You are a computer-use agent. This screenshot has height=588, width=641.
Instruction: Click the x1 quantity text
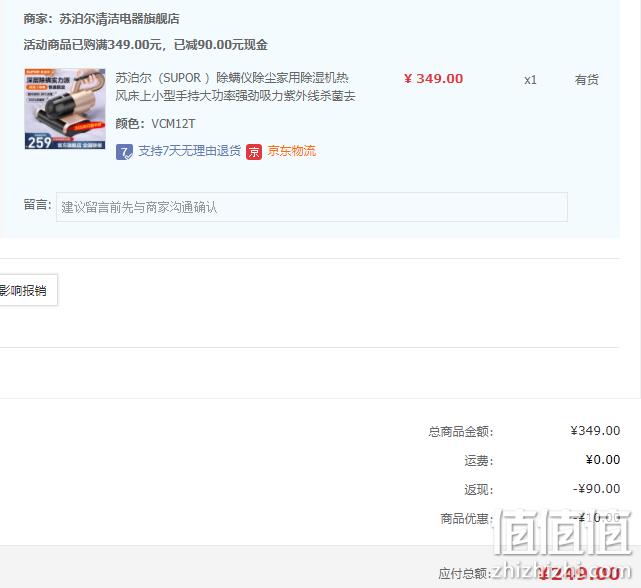530,80
